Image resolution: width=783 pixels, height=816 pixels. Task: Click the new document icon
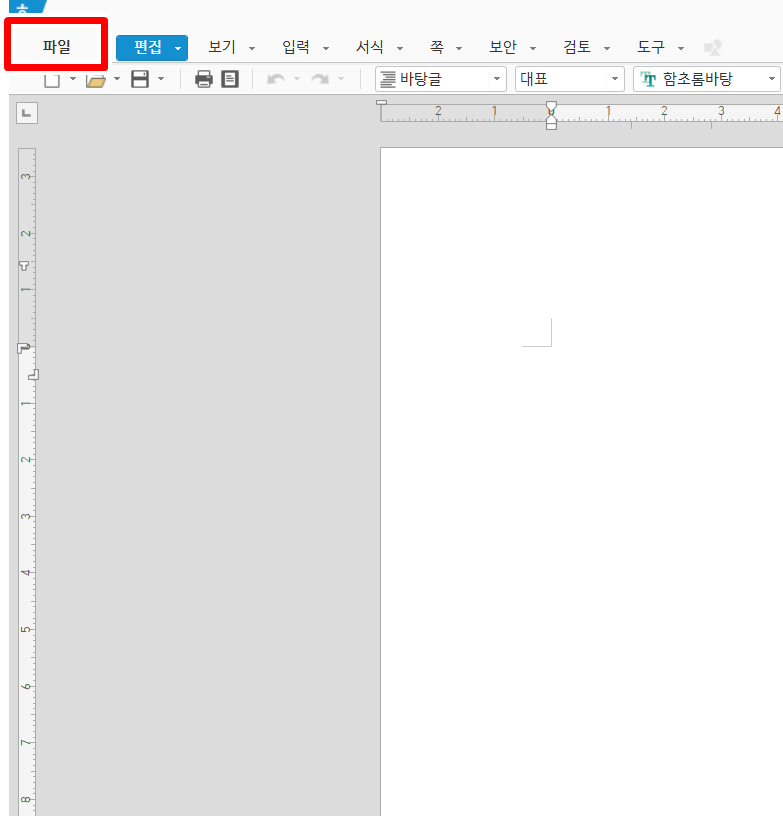(x=52, y=80)
